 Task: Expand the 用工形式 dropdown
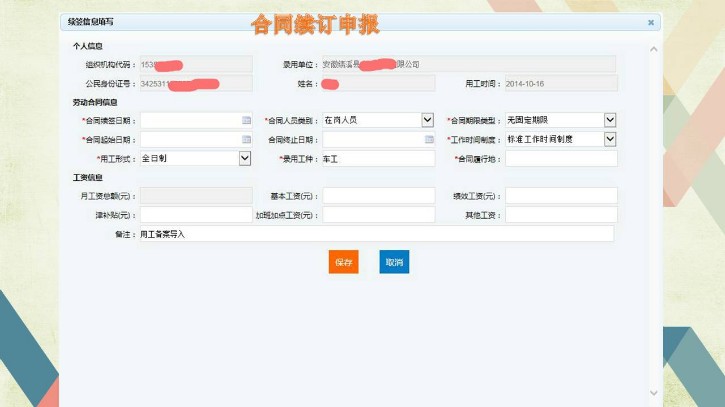click(x=245, y=159)
